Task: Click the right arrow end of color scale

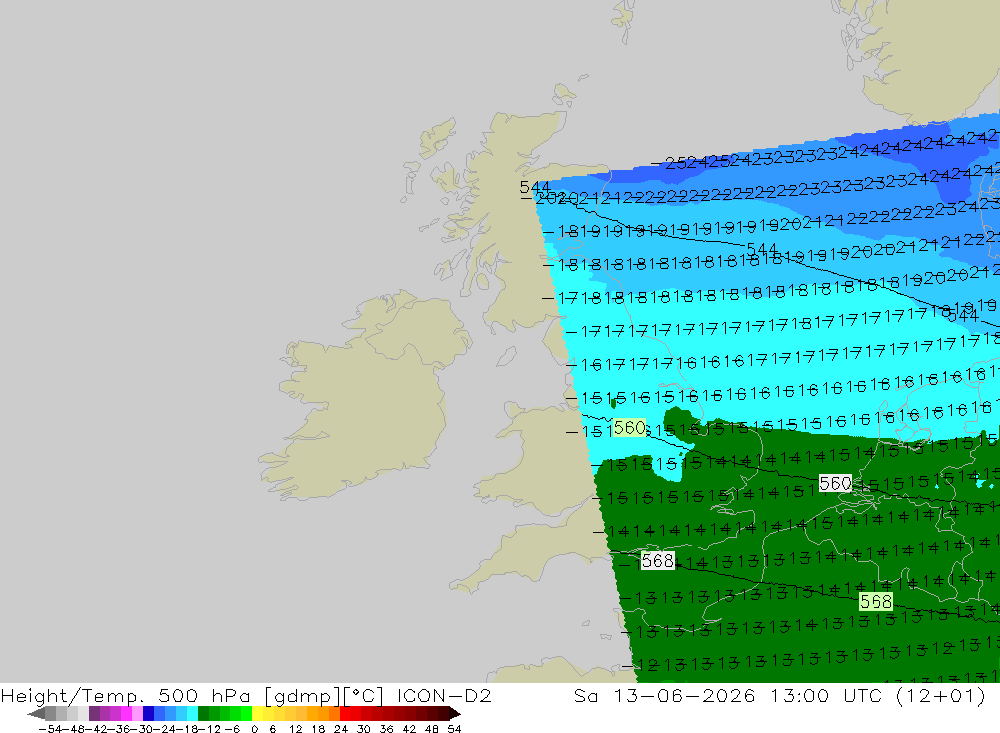Action: click(454, 714)
